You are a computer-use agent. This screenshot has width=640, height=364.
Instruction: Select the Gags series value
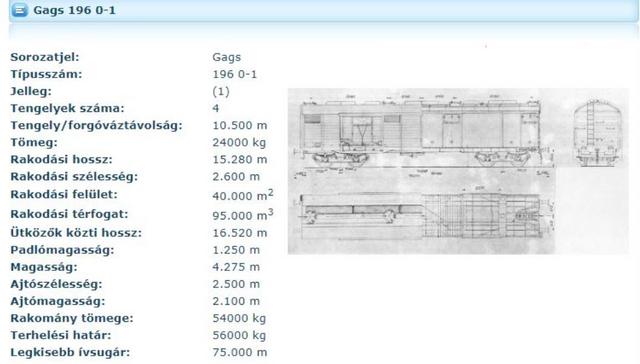tap(227, 57)
